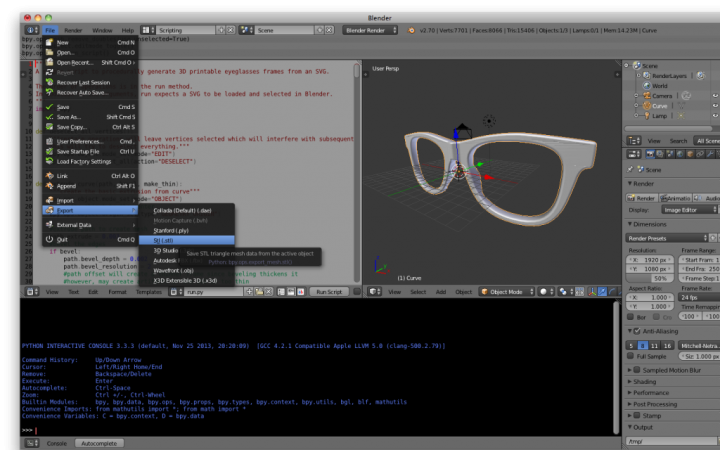Click the Render button in Render panel
The width and height of the screenshot is (720, 450).
tap(641, 198)
